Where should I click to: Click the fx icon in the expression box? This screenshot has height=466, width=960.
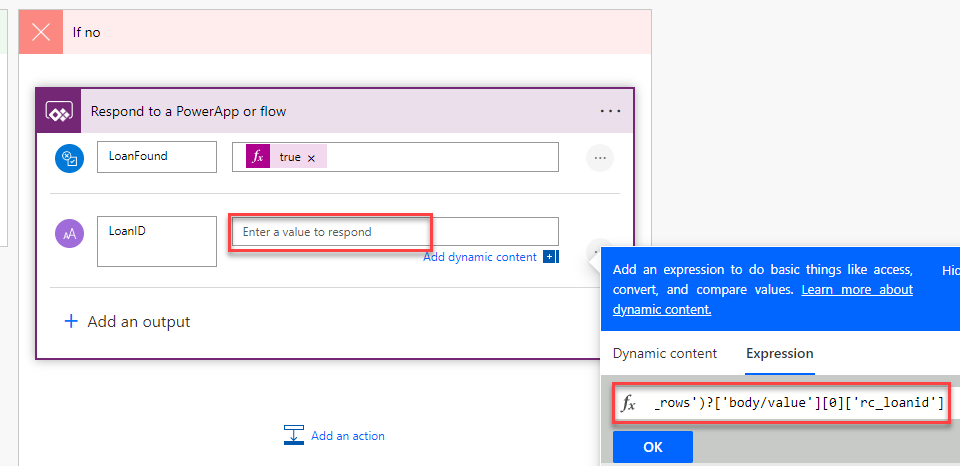(629, 404)
